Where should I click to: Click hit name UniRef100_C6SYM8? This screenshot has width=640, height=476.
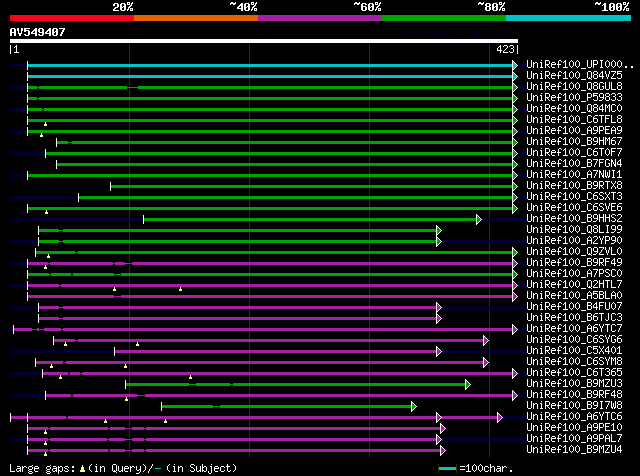574,362
